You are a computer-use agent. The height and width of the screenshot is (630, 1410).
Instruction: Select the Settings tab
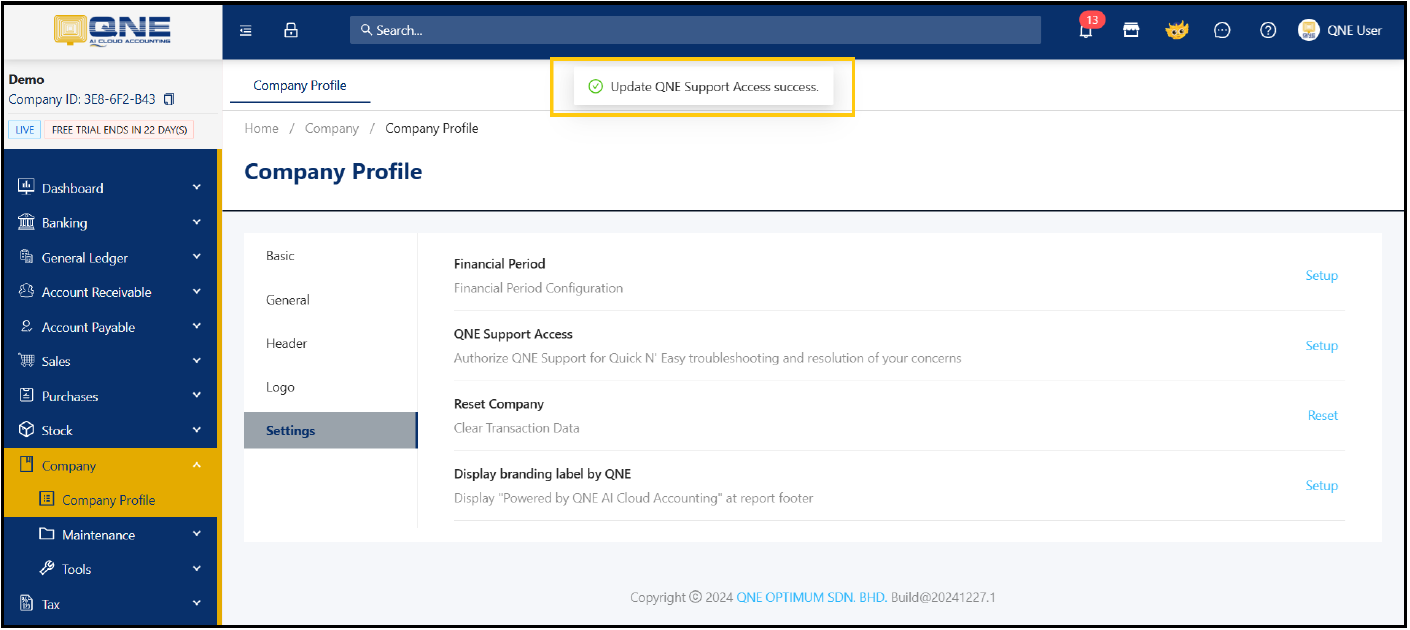pyautogui.click(x=330, y=430)
